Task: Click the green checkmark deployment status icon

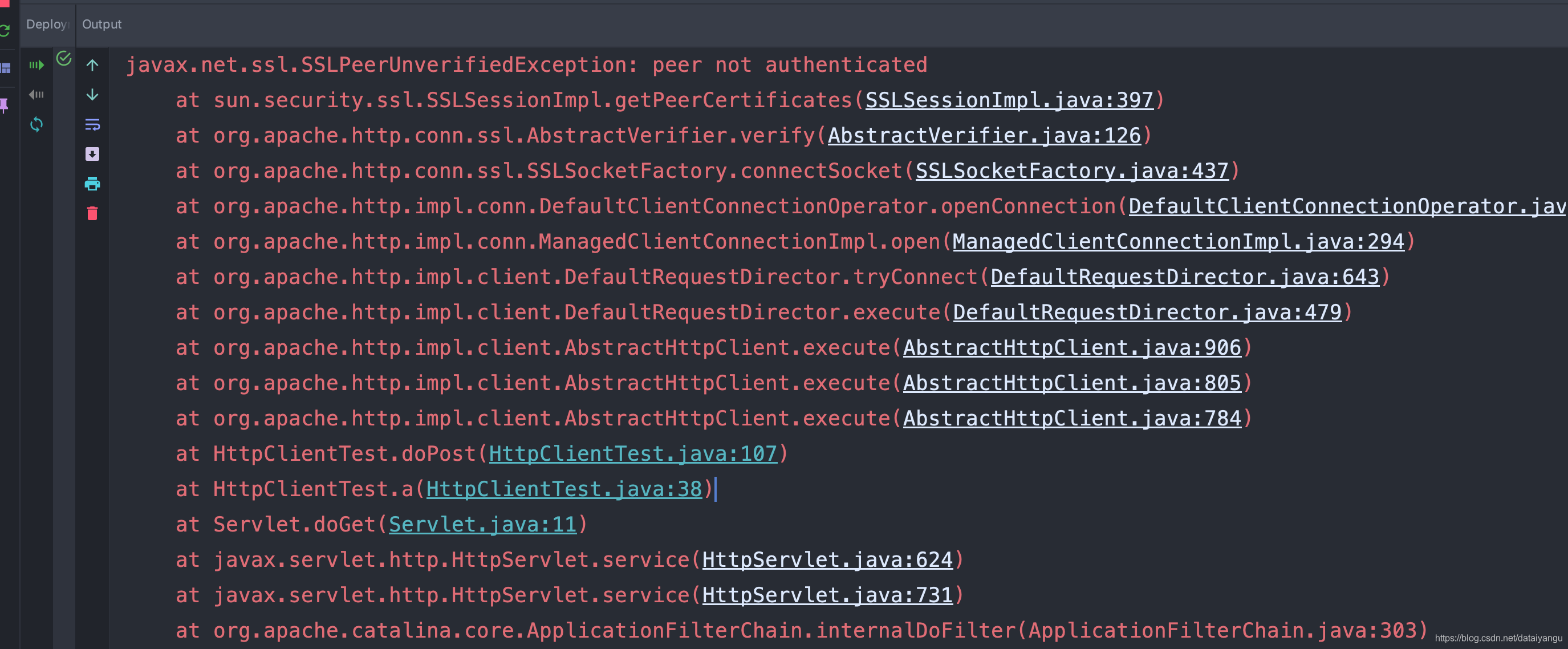Action: (x=64, y=58)
